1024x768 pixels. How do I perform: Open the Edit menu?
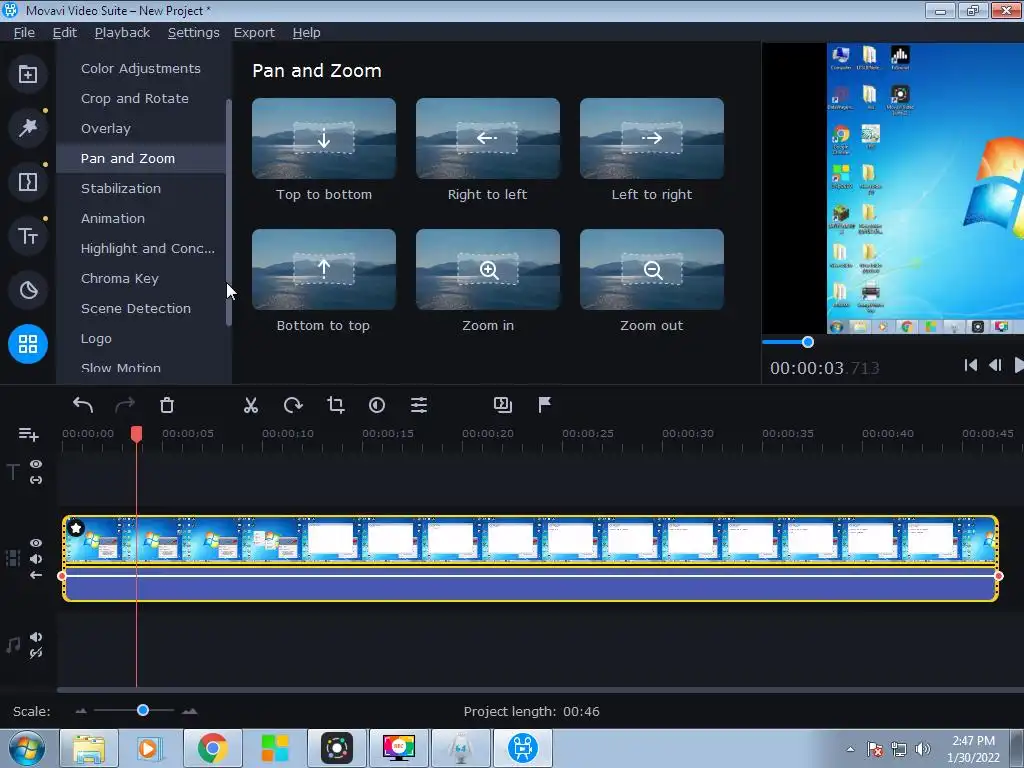65,33
